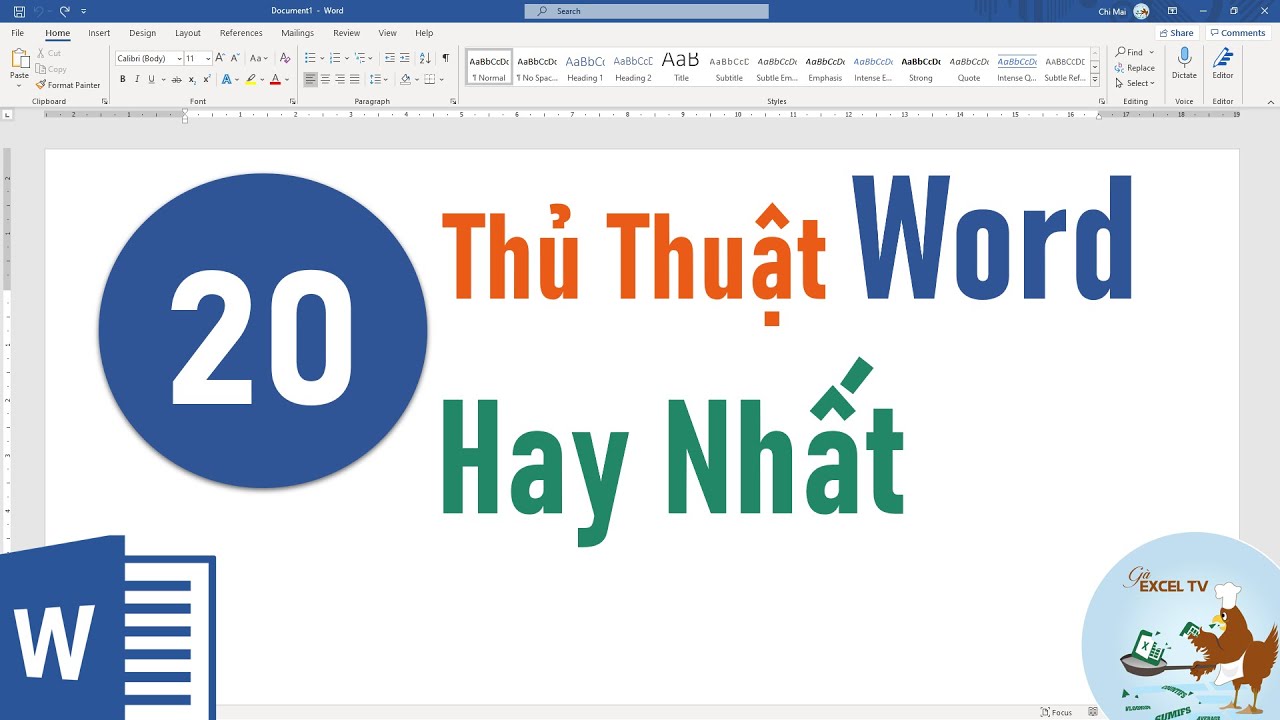Toggle Superscript formatting
Image resolution: width=1280 pixels, height=720 pixels.
pyautogui.click(x=206, y=79)
